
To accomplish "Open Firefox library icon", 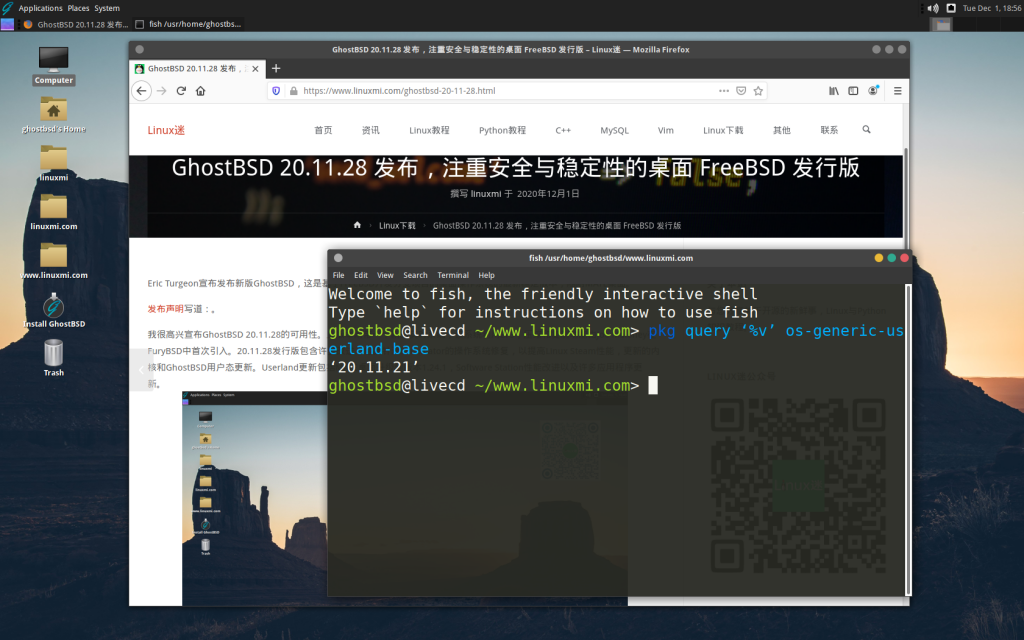I will [834, 91].
